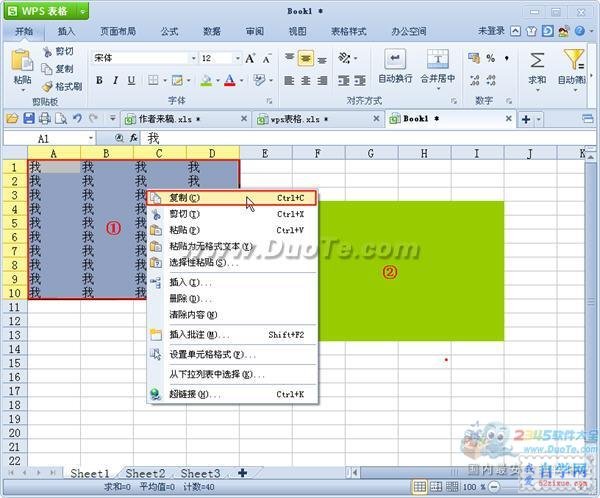
Task: Toggle top vertical alignment
Action: [x=289, y=58]
